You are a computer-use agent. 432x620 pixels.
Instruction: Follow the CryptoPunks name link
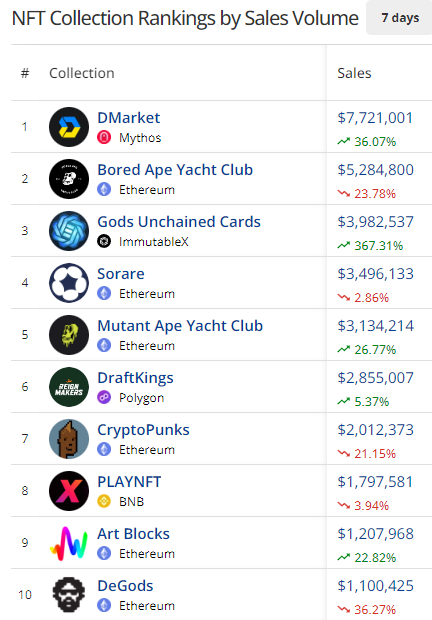[x=143, y=430]
